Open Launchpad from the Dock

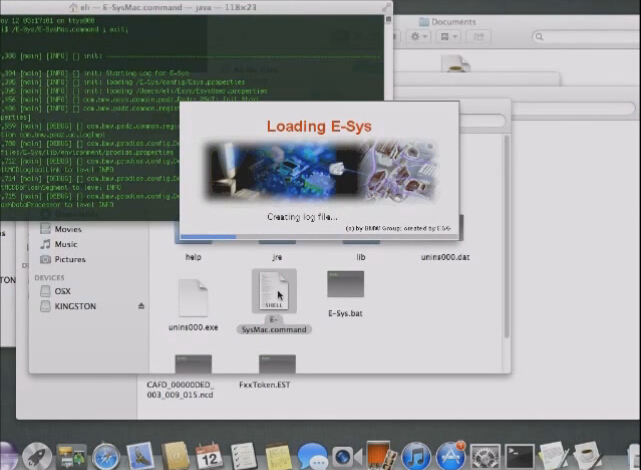coord(37,456)
